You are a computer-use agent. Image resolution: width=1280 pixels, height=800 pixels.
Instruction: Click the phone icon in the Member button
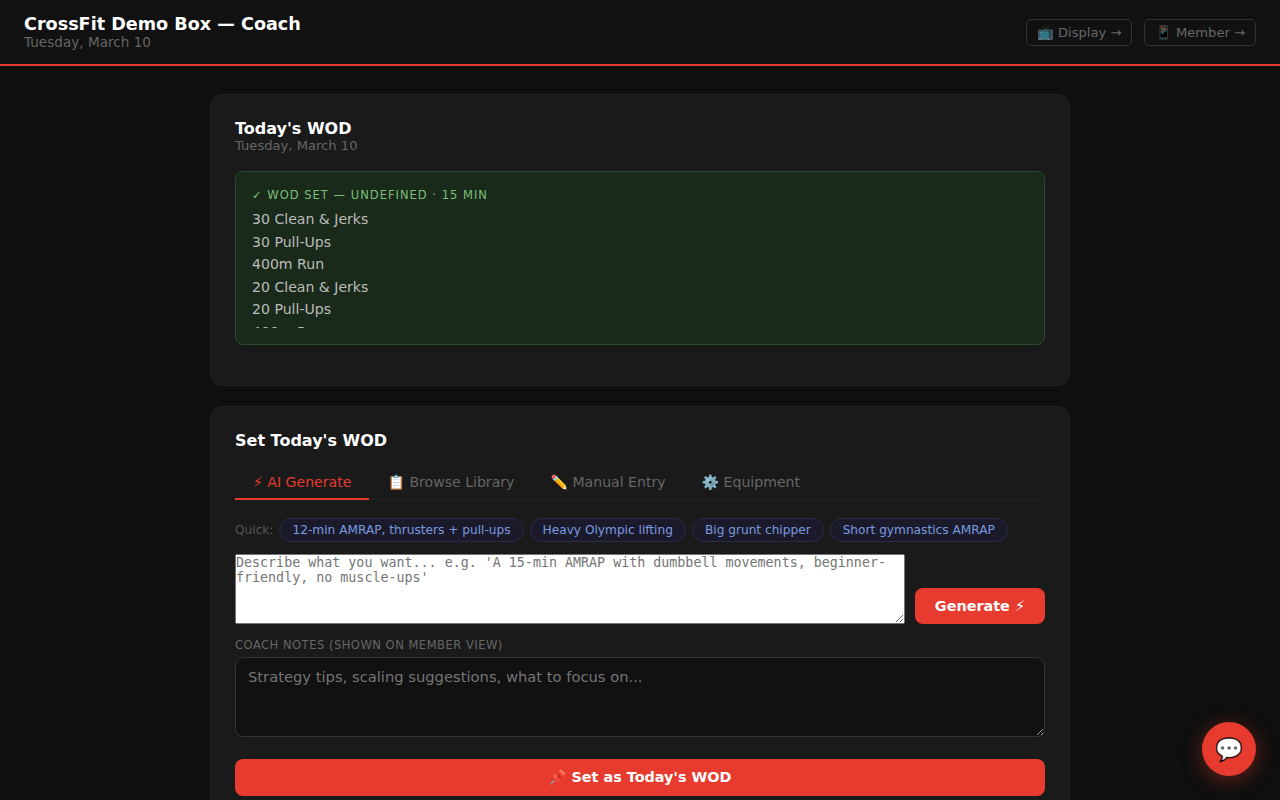pos(1163,32)
